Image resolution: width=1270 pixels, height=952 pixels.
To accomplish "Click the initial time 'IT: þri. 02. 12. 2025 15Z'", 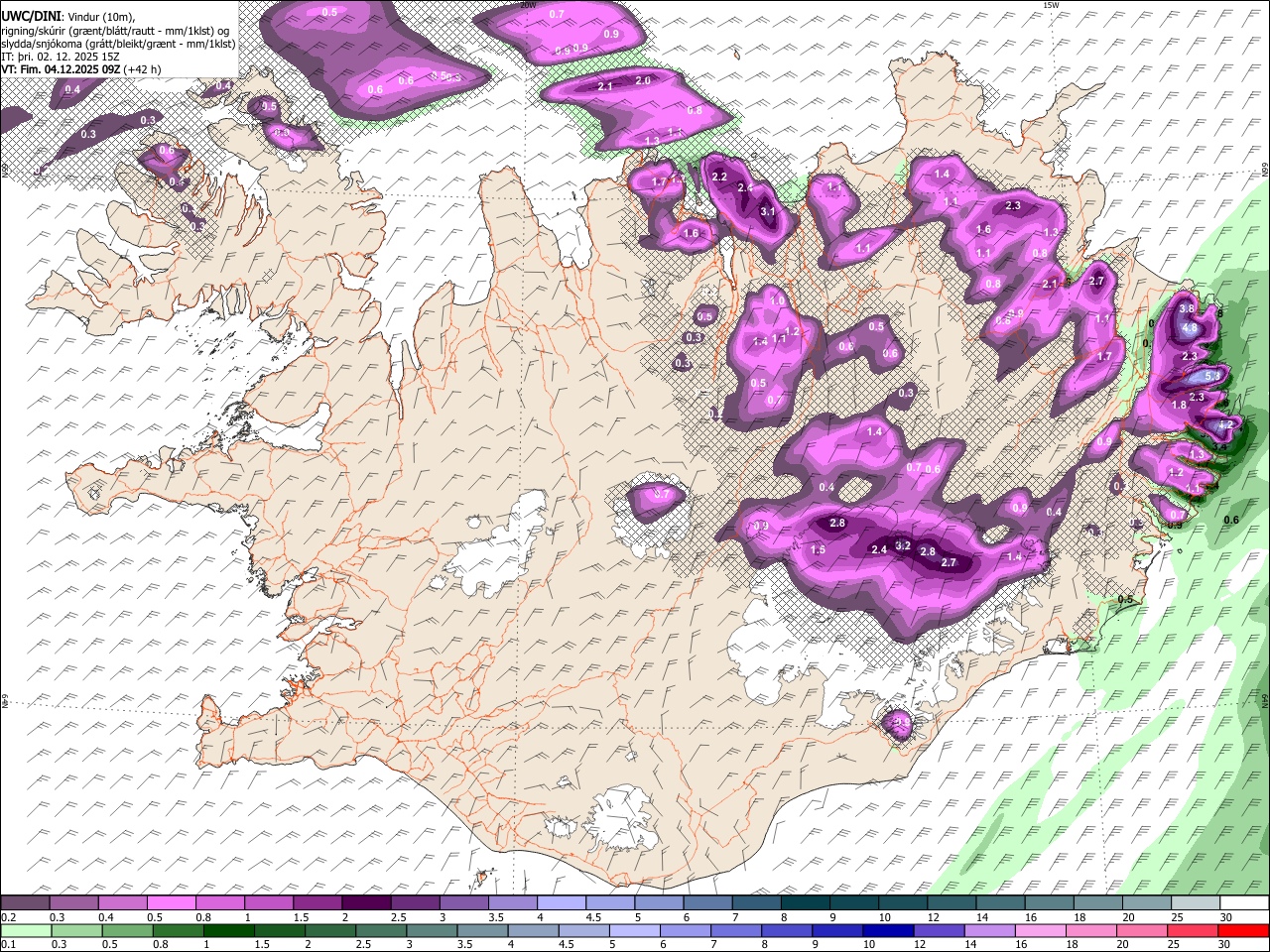I will tap(62, 57).
